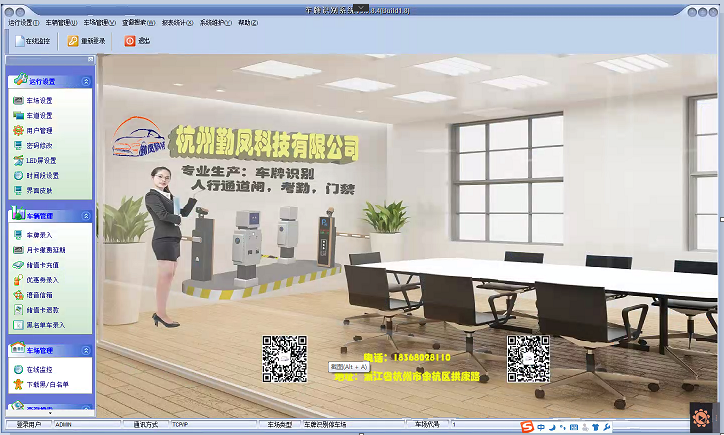724x435 pixels.
Task: Open the fourth menu, between 车场管理 and 报表统计
Action: point(139,22)
